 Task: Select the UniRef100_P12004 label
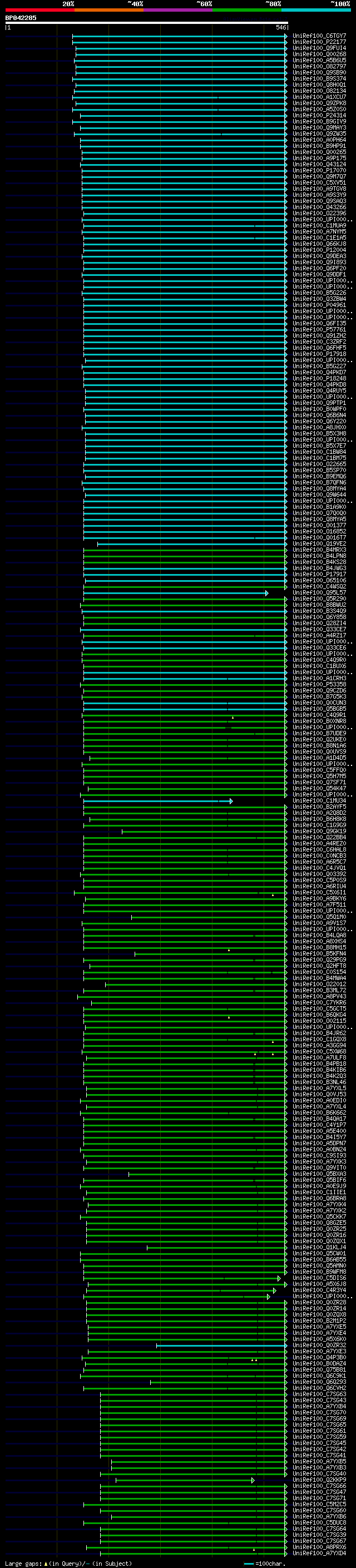coord(319,250)
